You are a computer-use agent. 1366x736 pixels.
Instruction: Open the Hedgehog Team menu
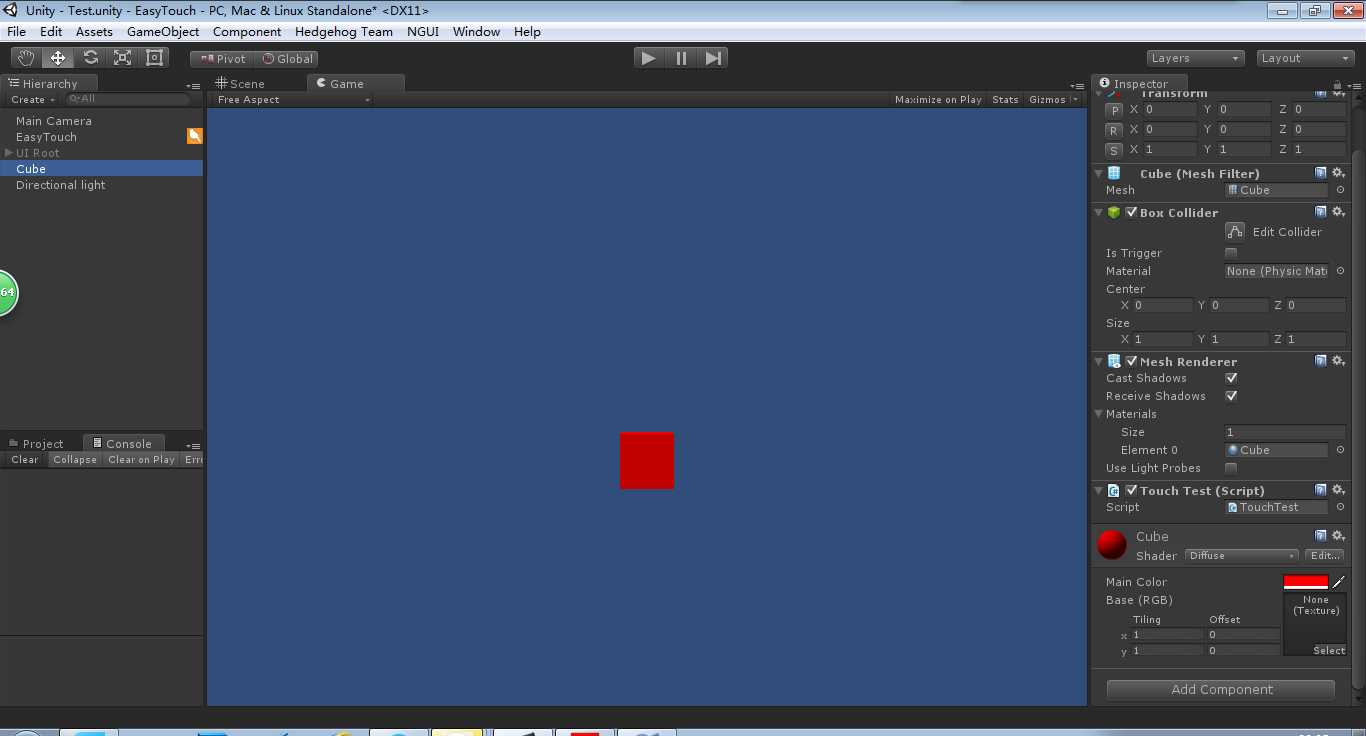click(x=344, y=31)
